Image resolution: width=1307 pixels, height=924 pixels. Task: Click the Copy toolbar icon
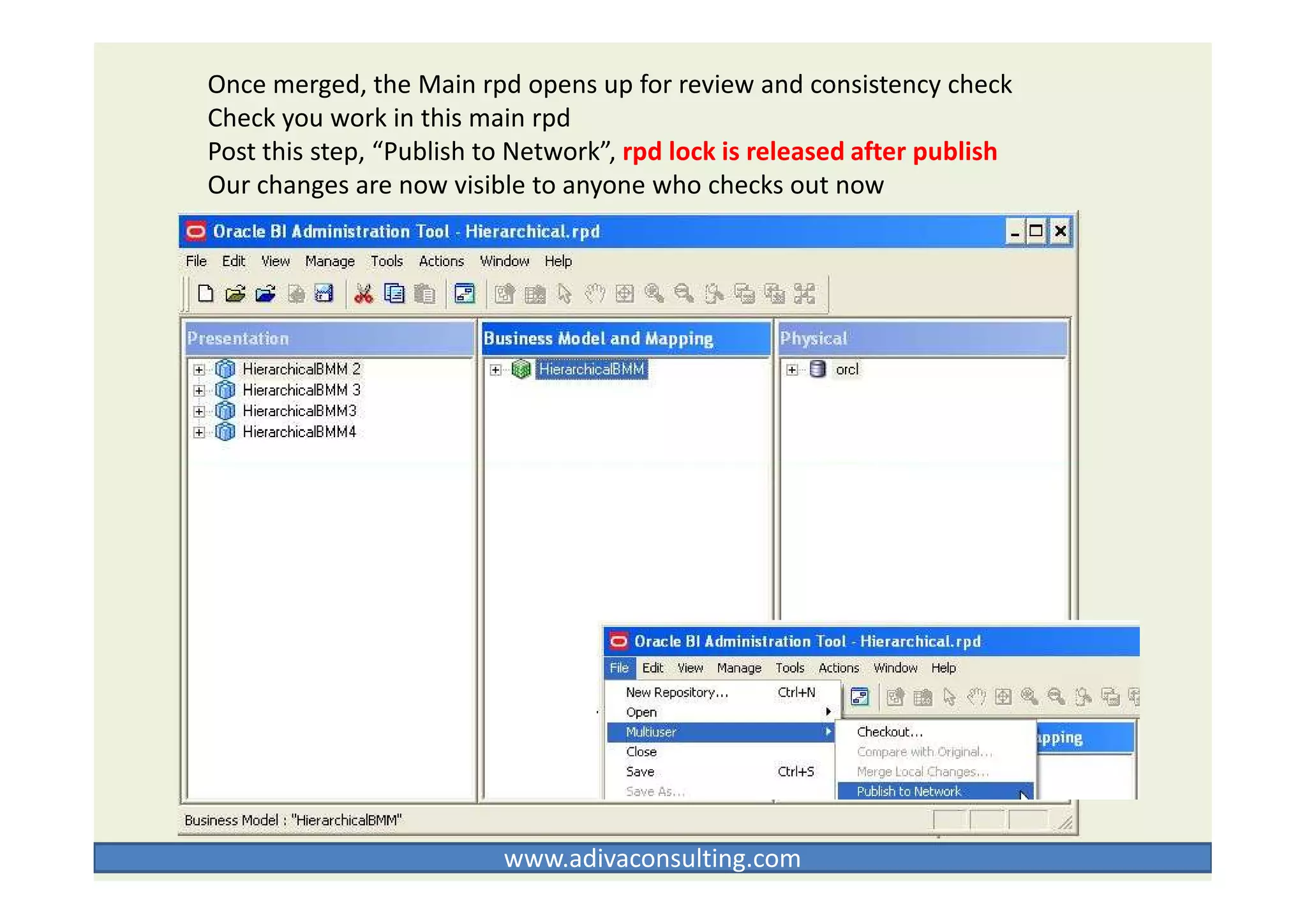coord(394,294)
